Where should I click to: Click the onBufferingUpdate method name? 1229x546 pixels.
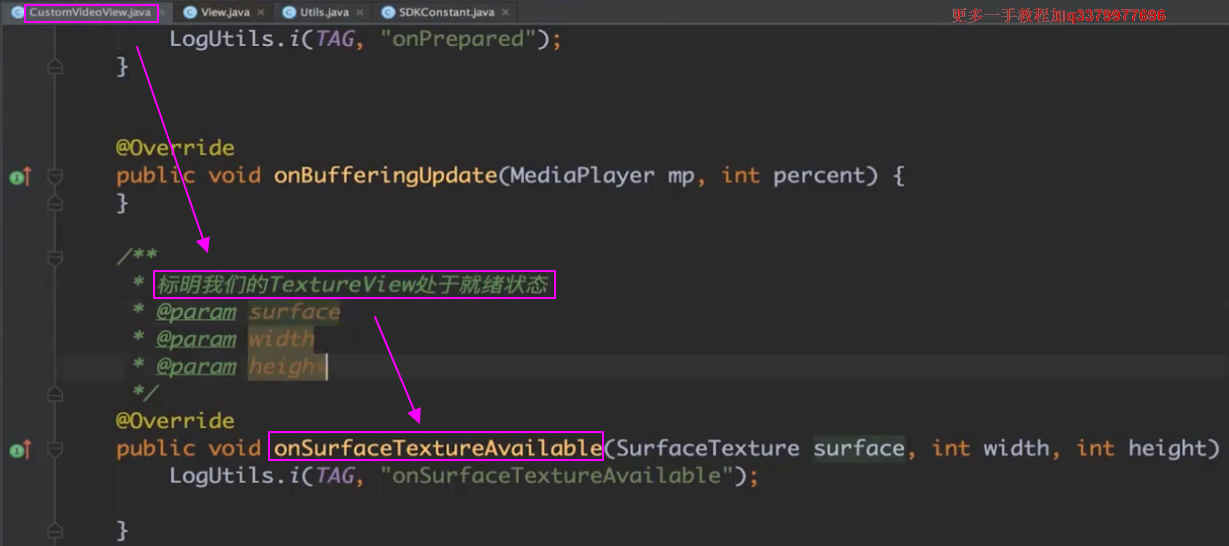tap(385, 175)
